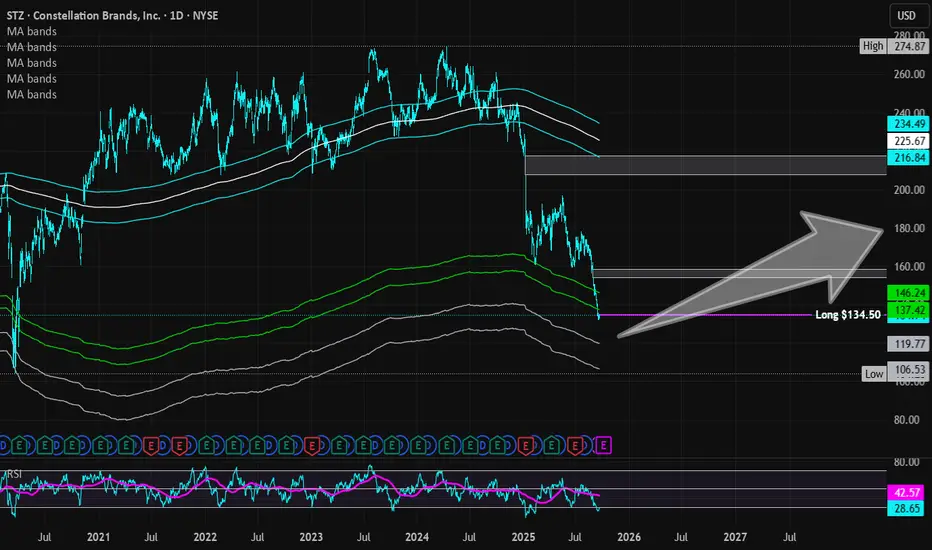The image size is (932, 550).
Task: Click the 225.67 white price tag
Action: 908,141
